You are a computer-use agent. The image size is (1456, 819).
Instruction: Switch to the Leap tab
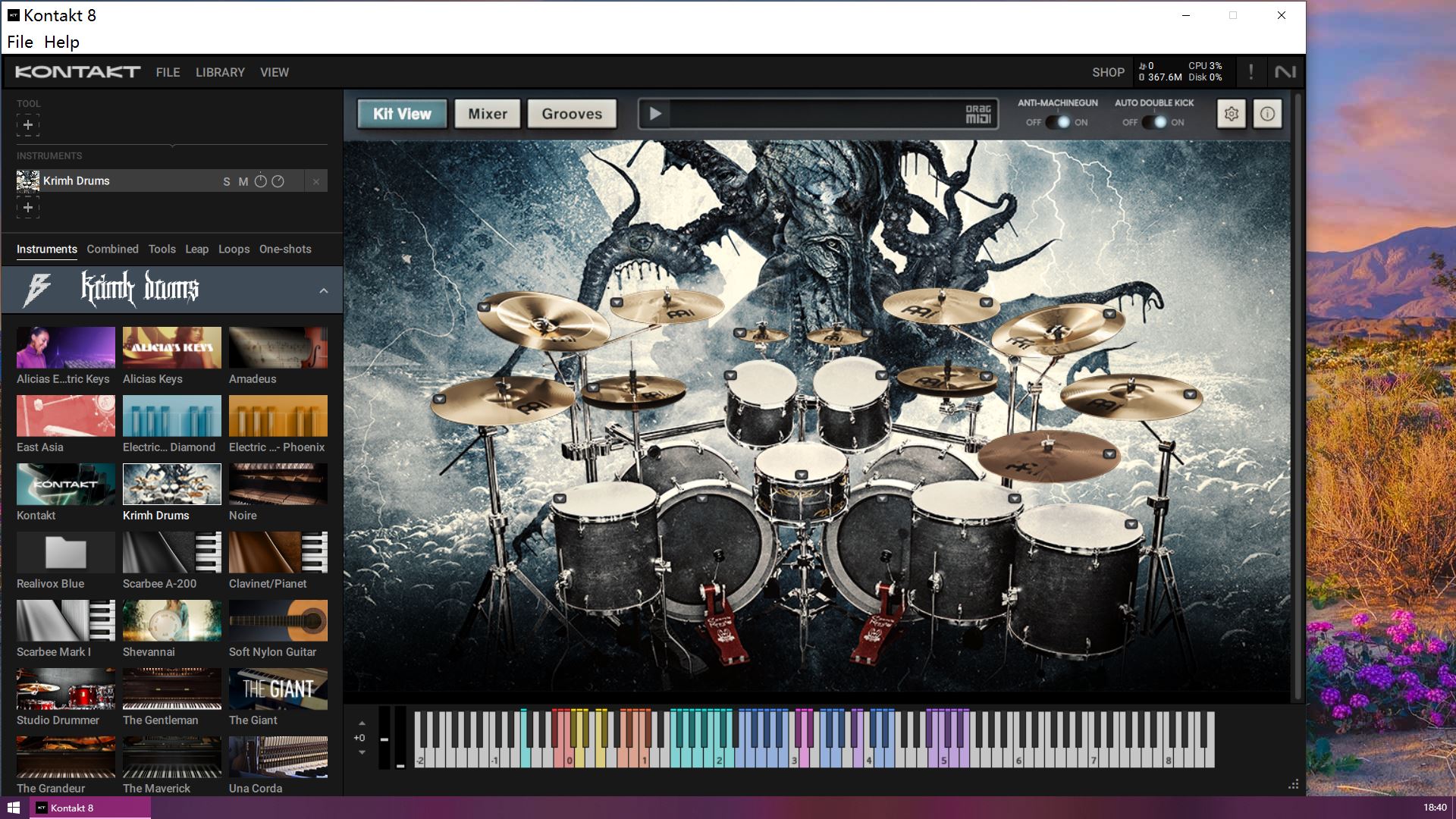(x=196, y=249)
